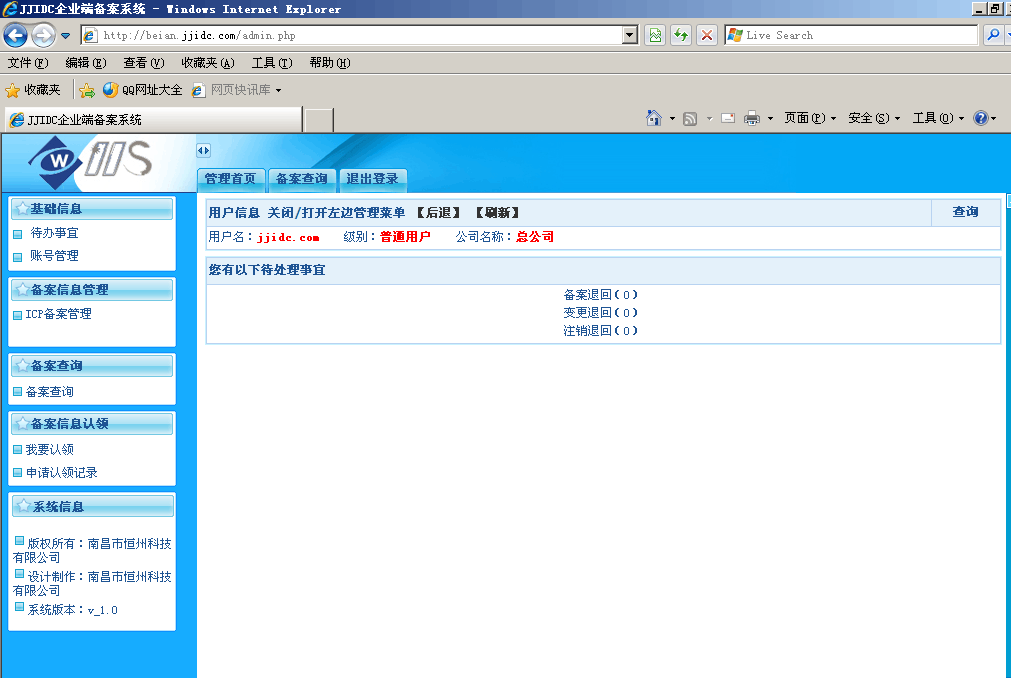
Task: Switch to the 备案查询 tab
Action: [x=301, y=180]
